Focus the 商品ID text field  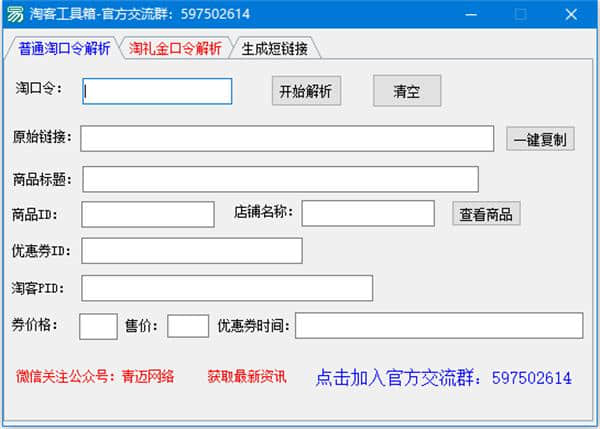pyautogui.click(x=148, y=214)
